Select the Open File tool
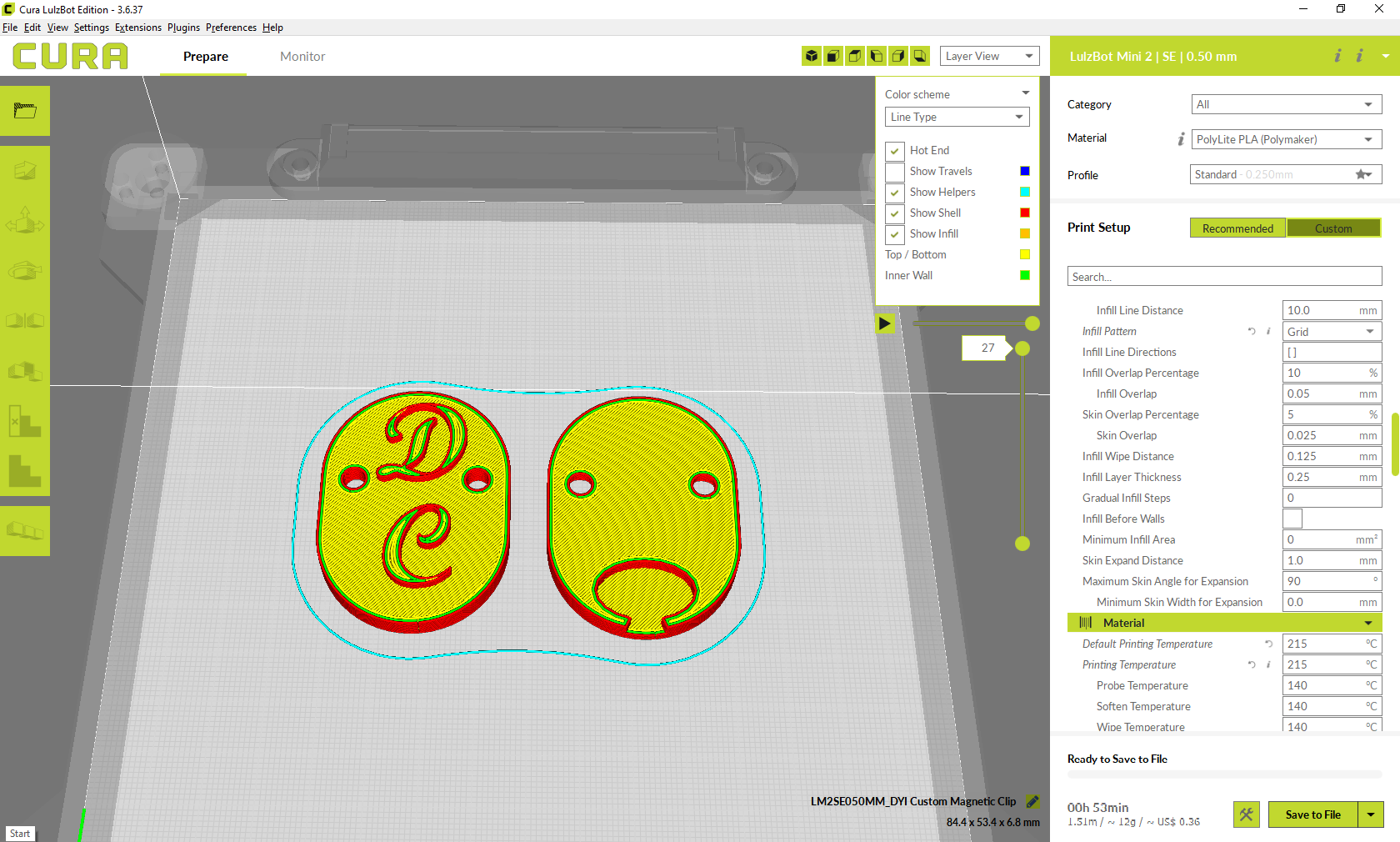 tap(24, 111)
